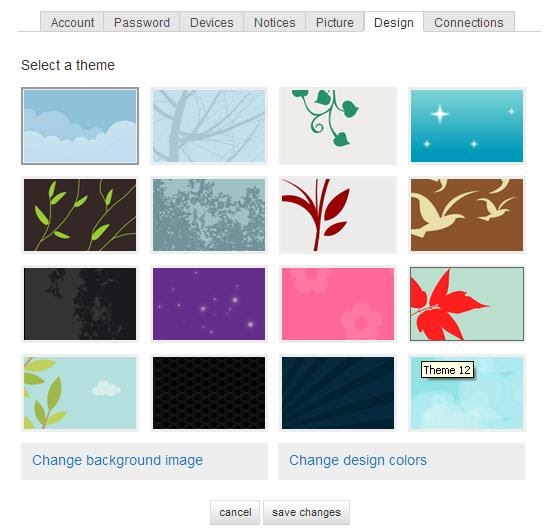This screenshot has width=548, height=531.
Task: Select the teal sparkling stars theme
Action: [x=467, y=126]
